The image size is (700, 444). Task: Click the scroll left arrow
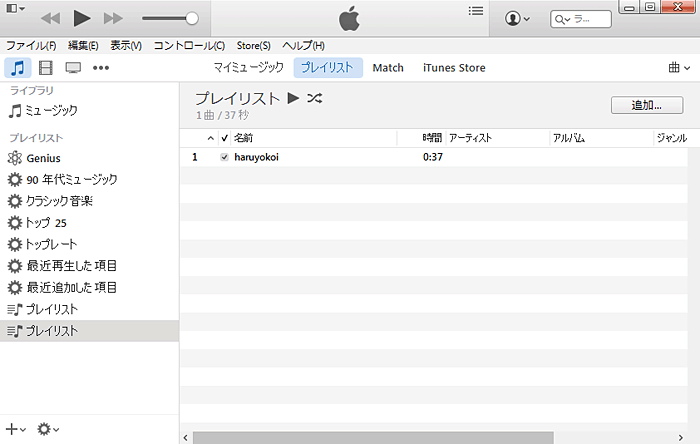[186, 438]
